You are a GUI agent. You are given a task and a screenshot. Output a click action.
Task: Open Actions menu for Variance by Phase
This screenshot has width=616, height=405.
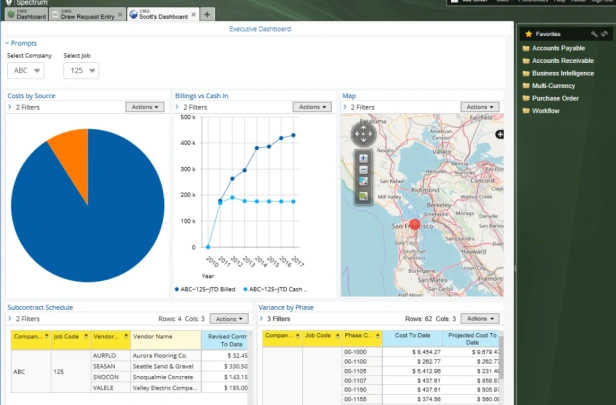[x=480, y=319]
